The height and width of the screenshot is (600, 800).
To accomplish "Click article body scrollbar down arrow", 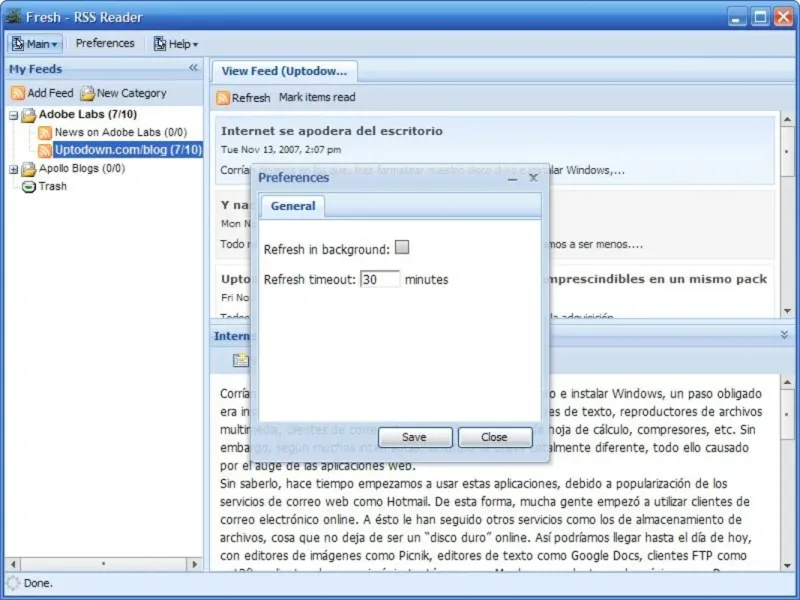I will point(787,565).
